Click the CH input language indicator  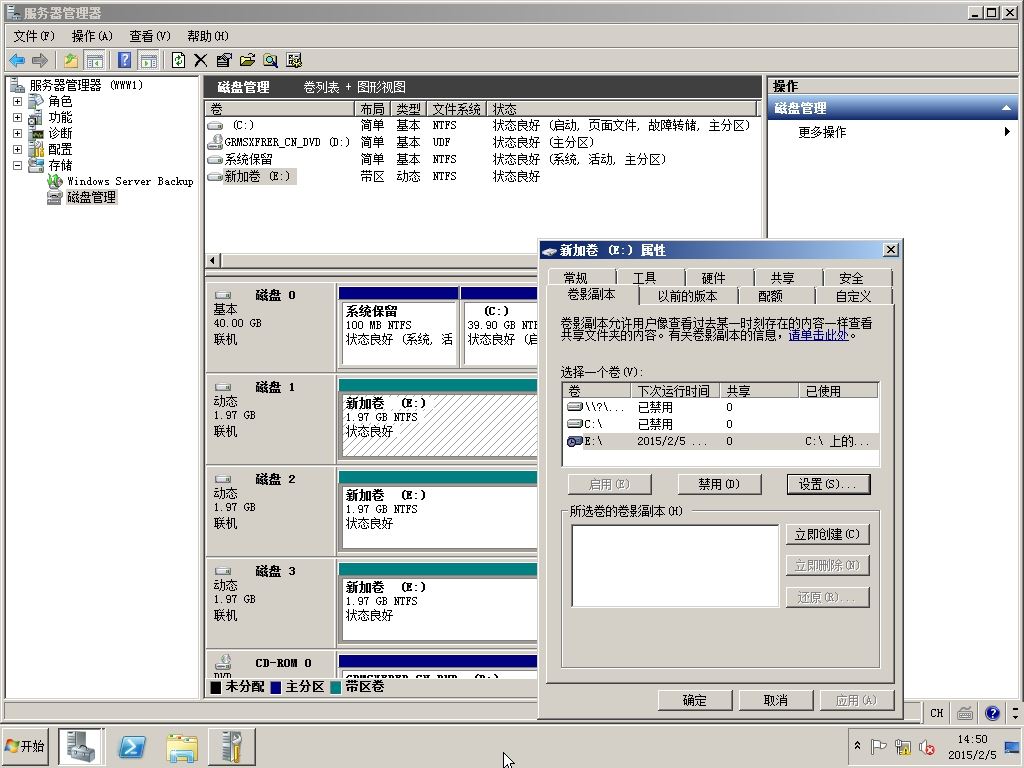pos(936,713)
